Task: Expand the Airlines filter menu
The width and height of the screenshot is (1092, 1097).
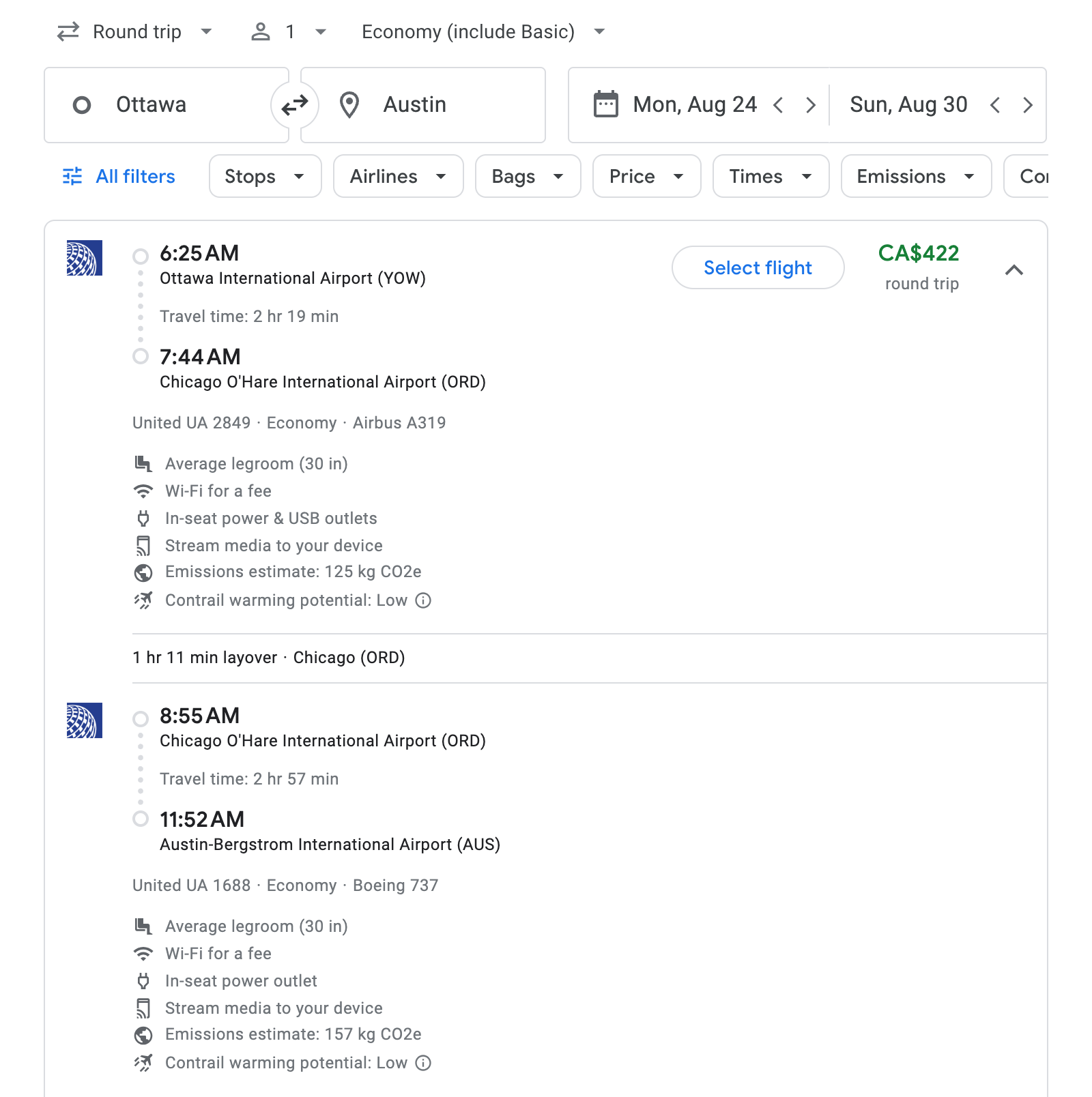Action: [x=398, y=177]
